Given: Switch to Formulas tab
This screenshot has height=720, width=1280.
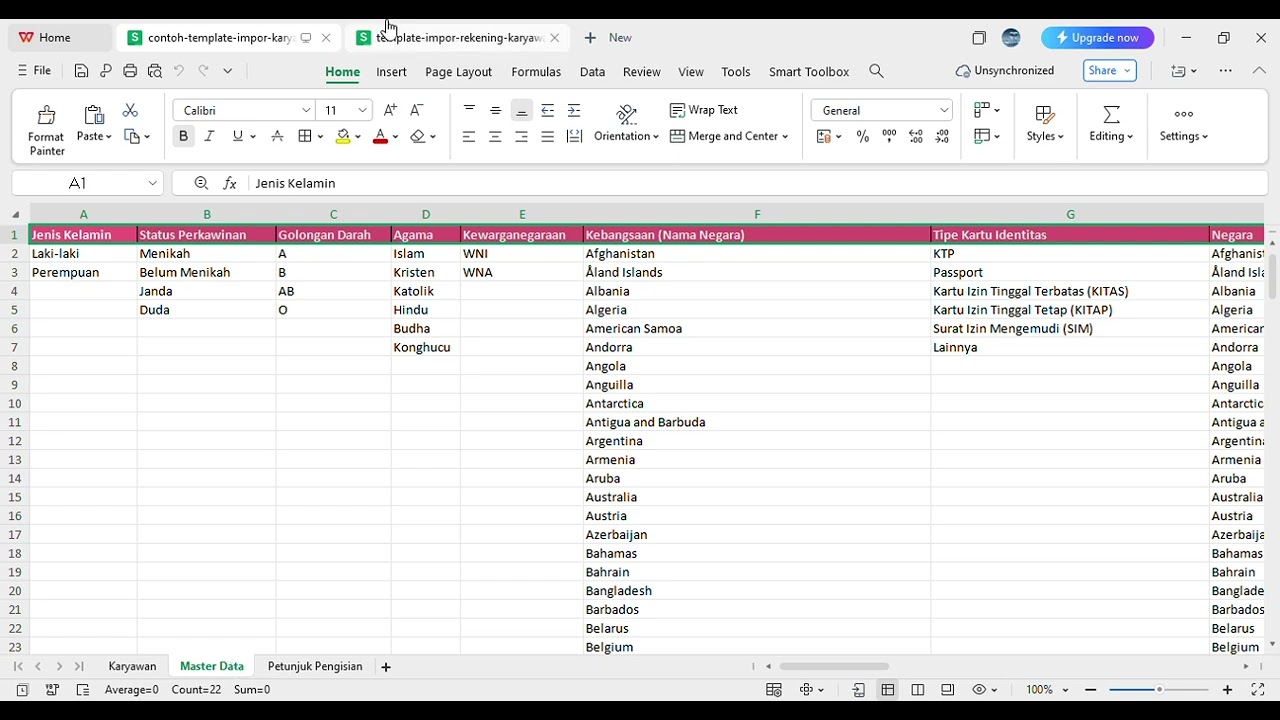Looking at the screenshot, I should 536,71.
